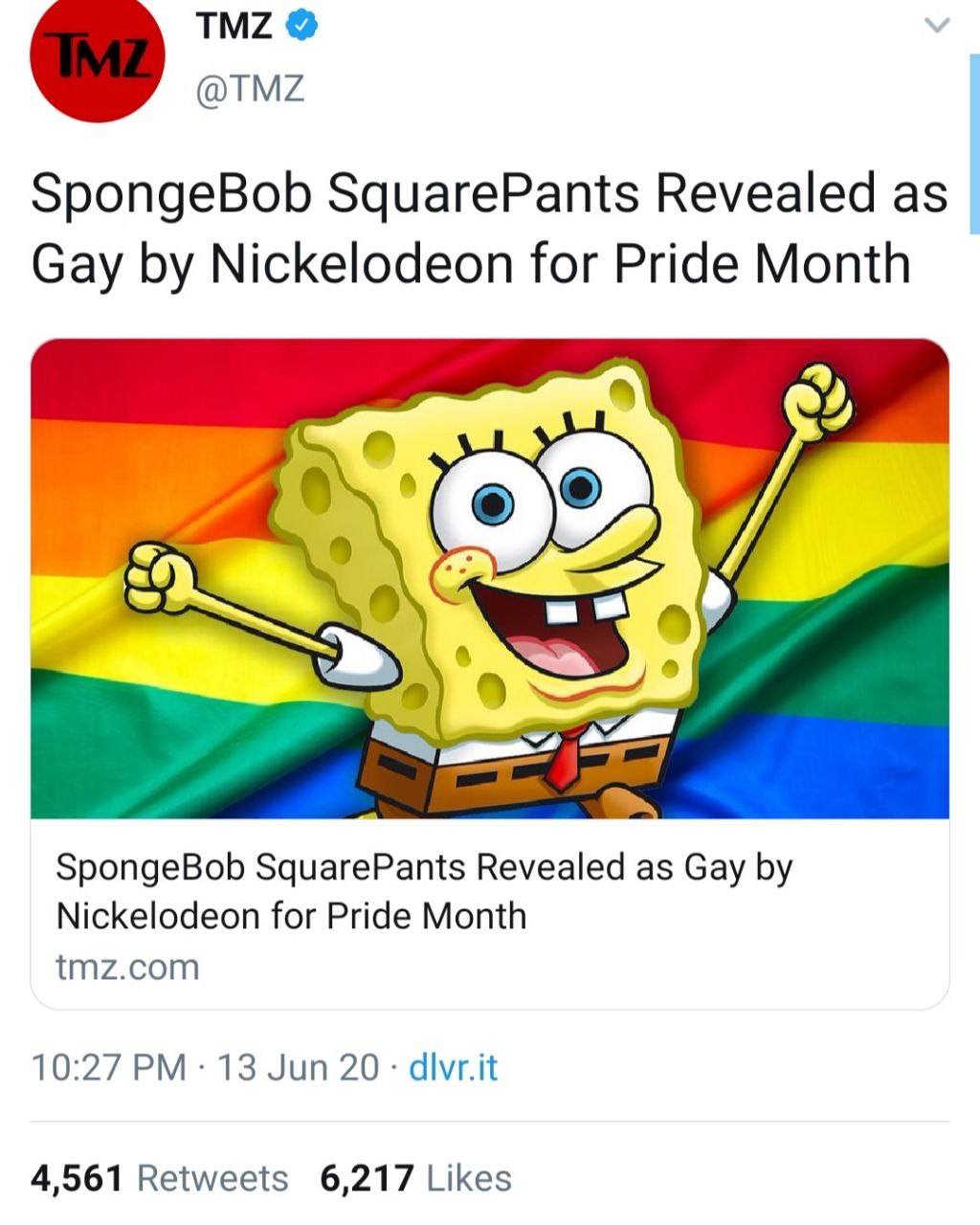Expand the tweet options chevron
This screenshot has width=980, height=1225.
point(938,27)
